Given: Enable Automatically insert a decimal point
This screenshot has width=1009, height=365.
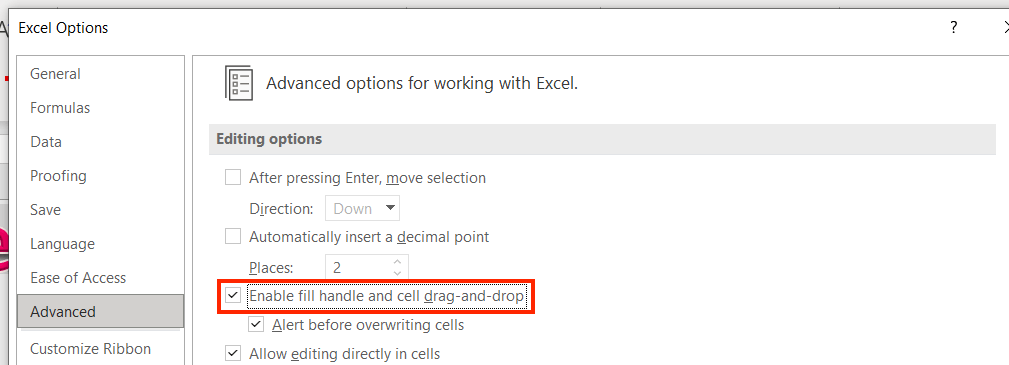Looking at the screenshot, I should [233, 236].
